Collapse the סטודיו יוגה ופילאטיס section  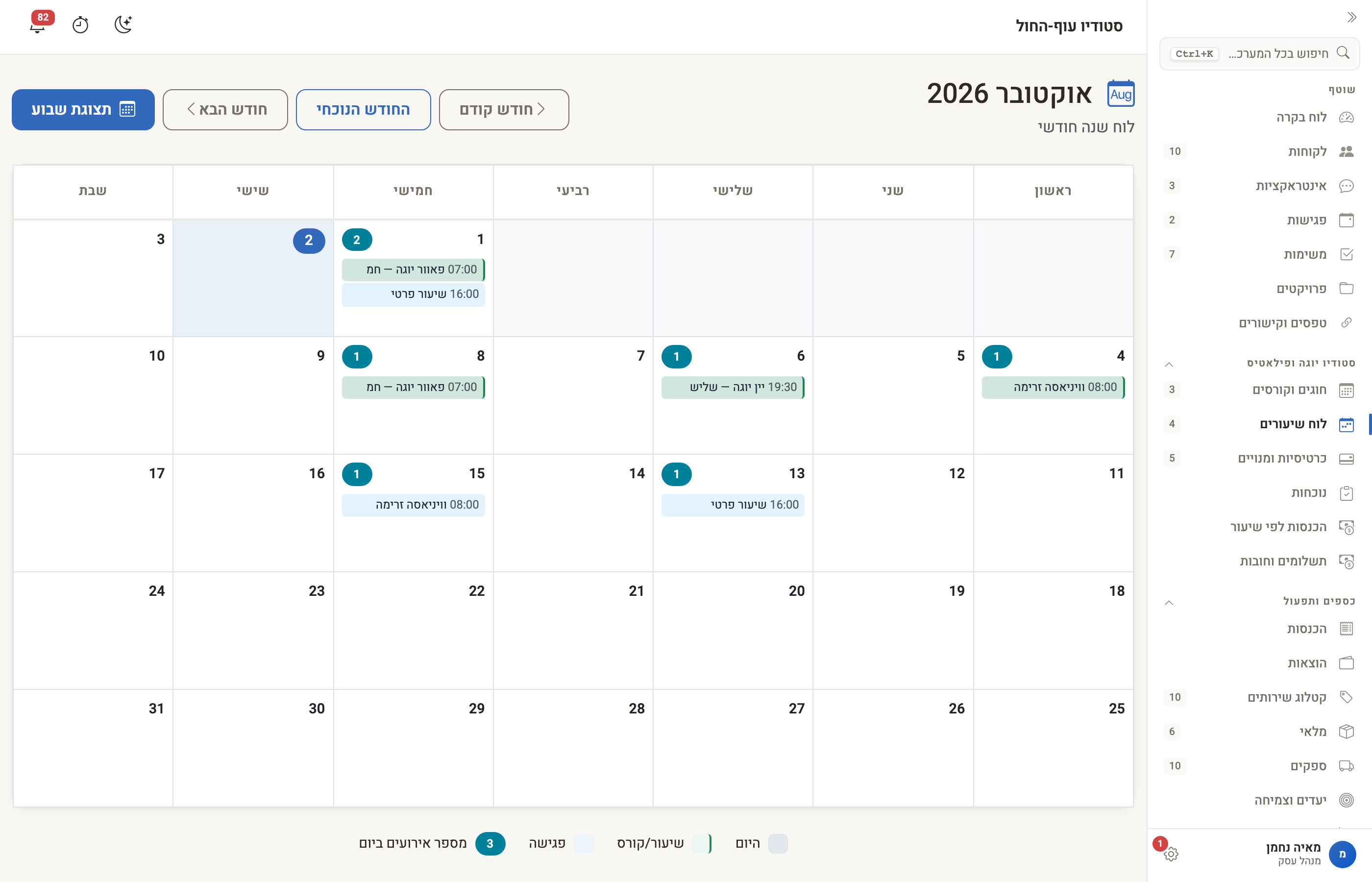[1169, 364]
